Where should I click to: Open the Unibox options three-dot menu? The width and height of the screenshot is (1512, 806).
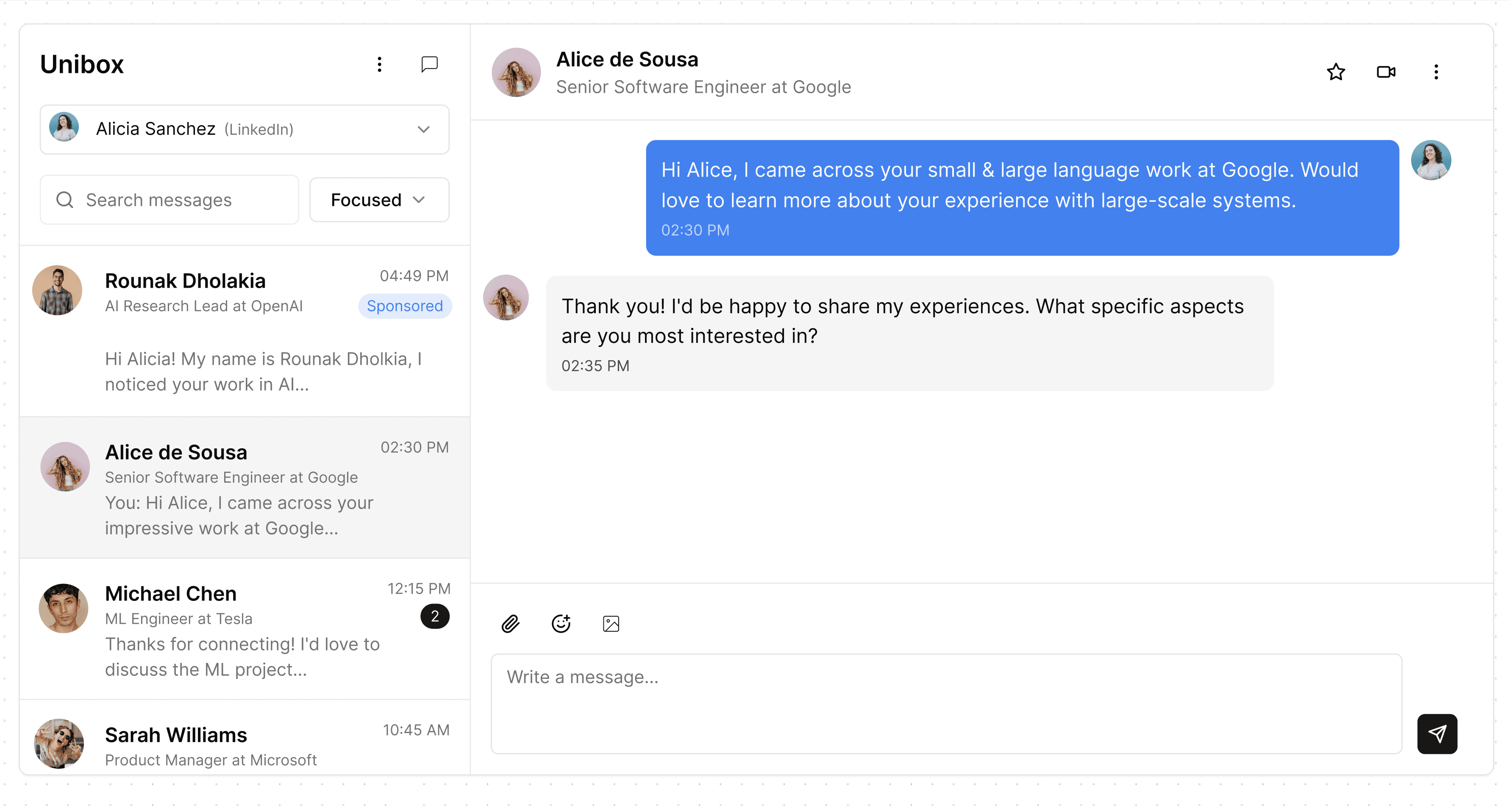380,64
